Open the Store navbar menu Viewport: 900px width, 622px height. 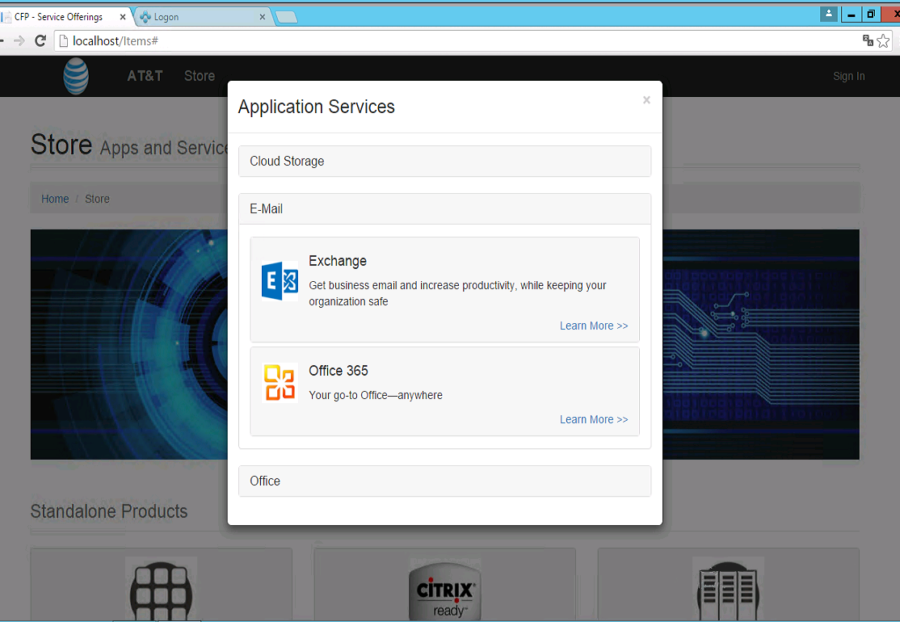coord(199,76)
